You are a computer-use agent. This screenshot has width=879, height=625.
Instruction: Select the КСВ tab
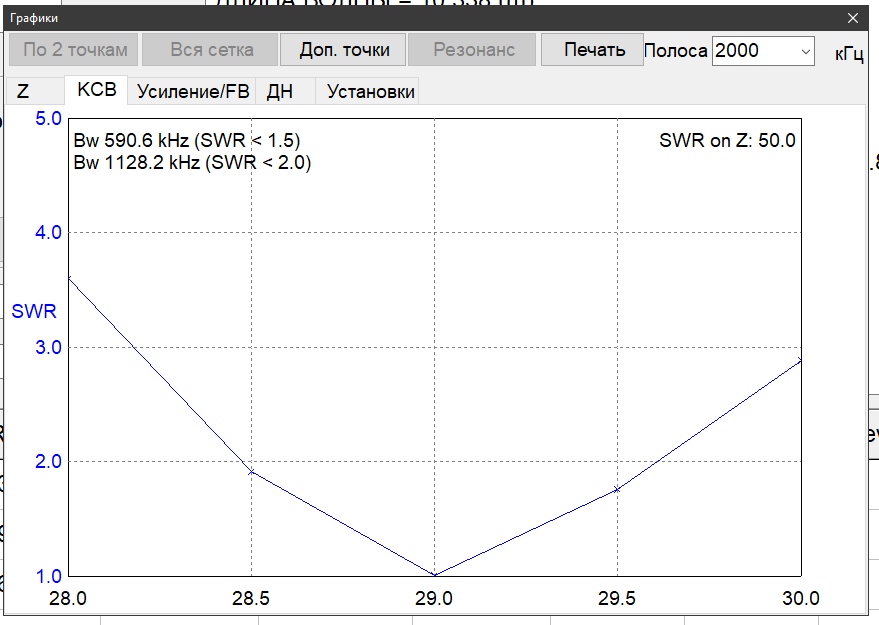pos(96,90)
